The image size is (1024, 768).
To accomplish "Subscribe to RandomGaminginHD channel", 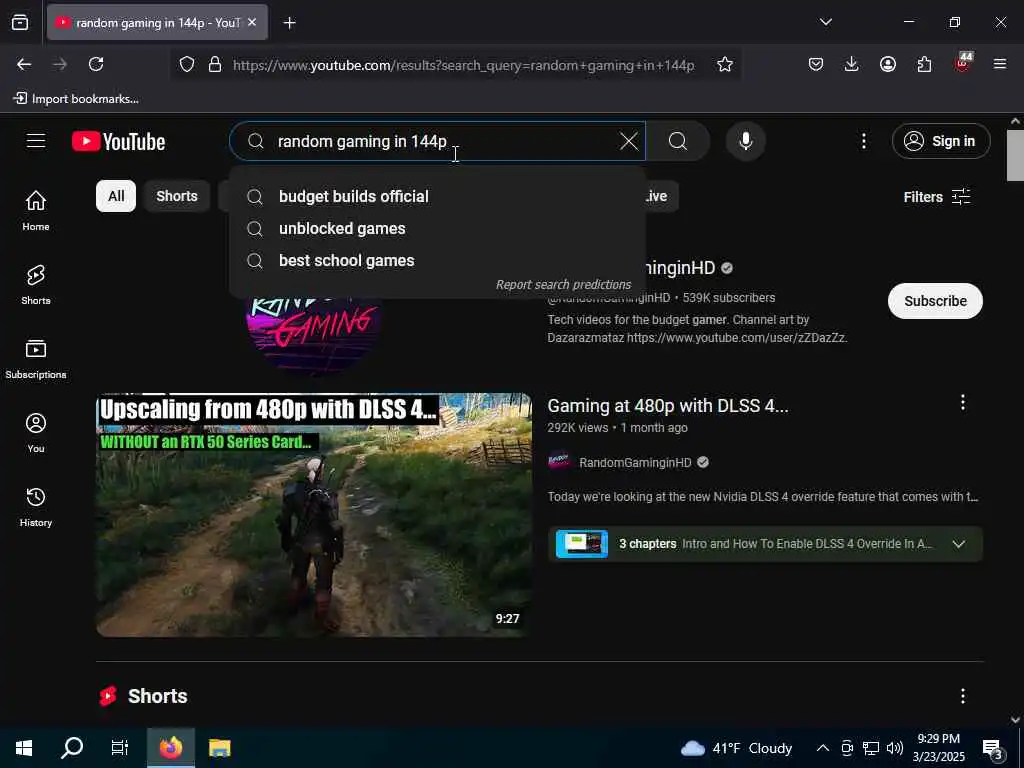I will click(x=935, y=301).
